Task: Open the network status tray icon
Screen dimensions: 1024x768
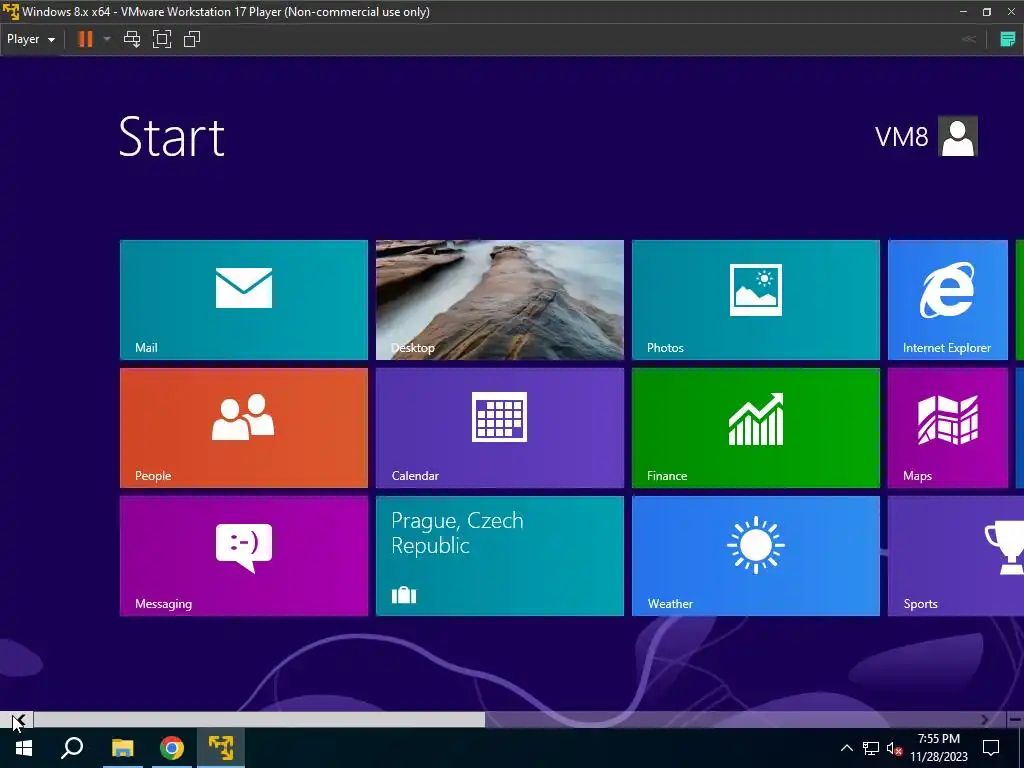Action: coord(871,748)
